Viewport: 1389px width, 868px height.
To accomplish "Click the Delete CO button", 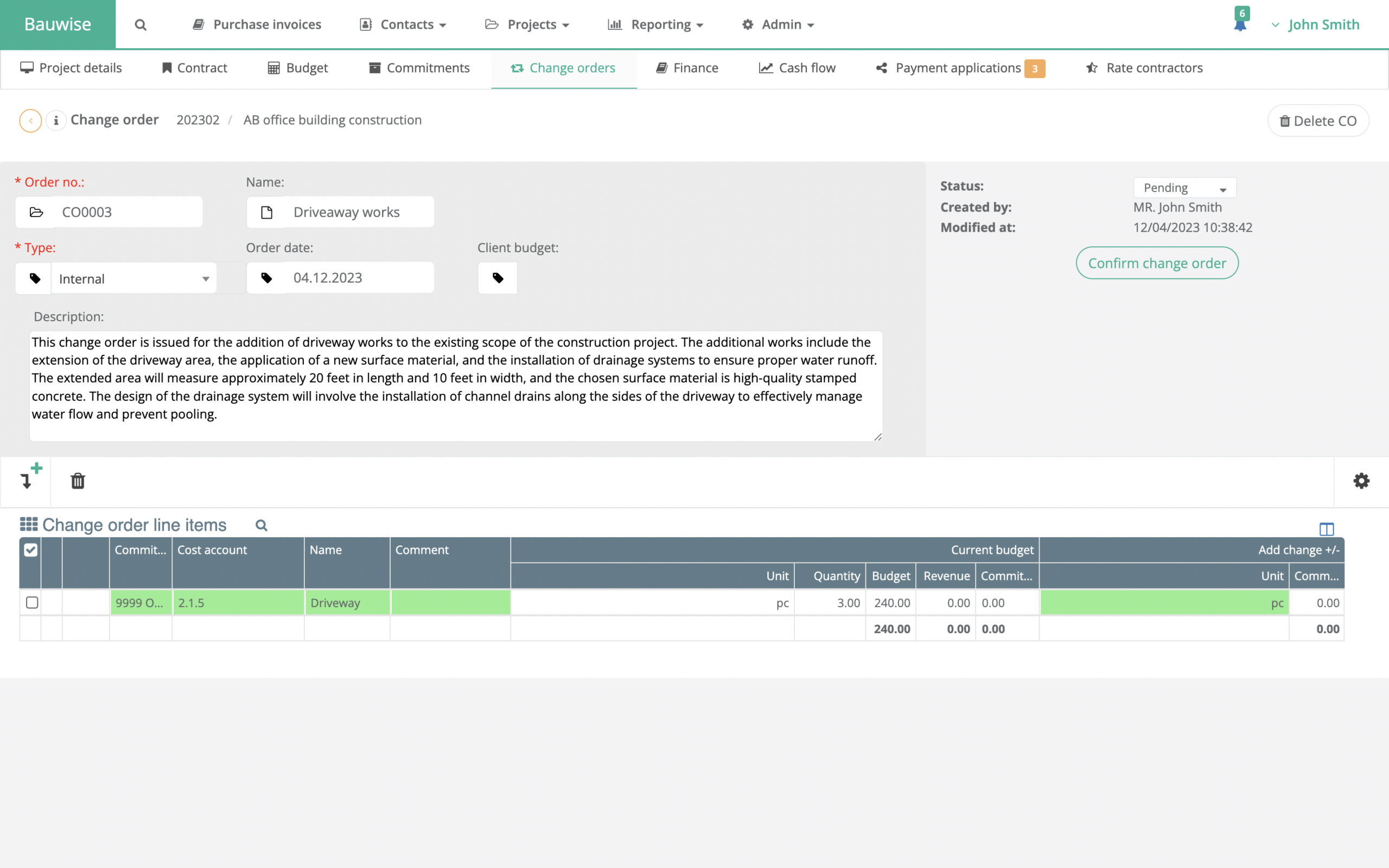I will click(1317, 120).
